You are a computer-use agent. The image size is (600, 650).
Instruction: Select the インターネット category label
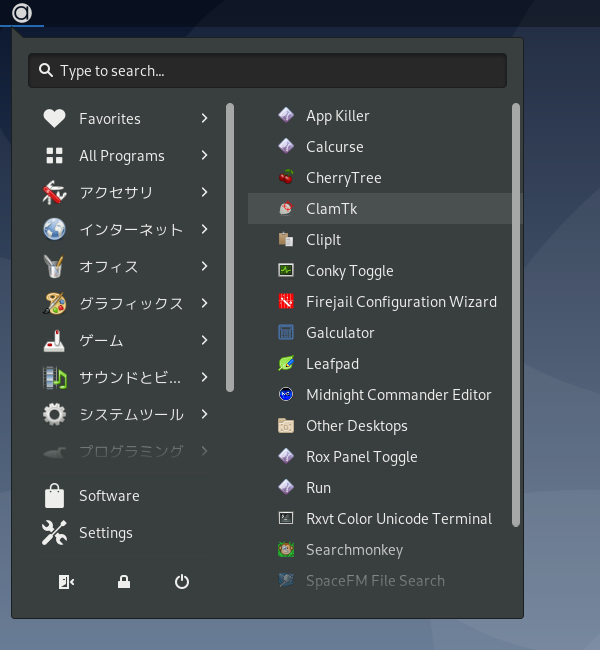(131, 229)
